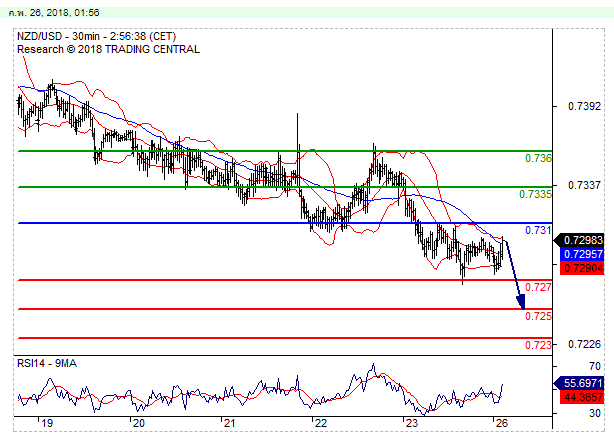Click the date axis label 19
This screenshot has height=435, width=614.
click(47, 423)
